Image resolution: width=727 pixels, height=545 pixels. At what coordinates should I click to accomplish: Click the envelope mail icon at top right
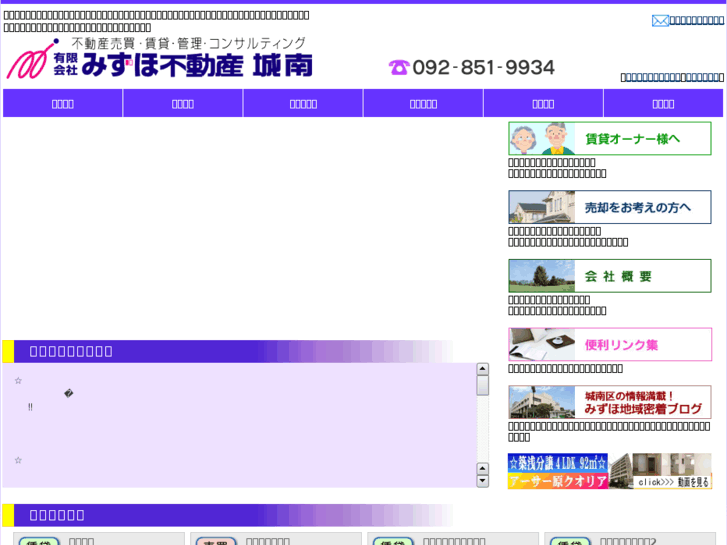pyautogui.click(x=660, y=21)
